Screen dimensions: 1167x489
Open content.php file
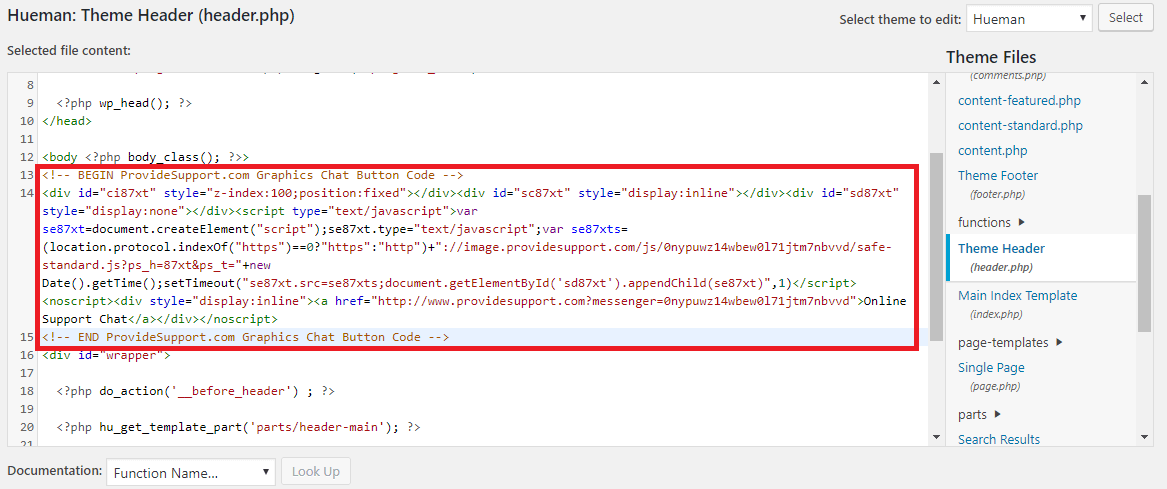coord(992,150)
